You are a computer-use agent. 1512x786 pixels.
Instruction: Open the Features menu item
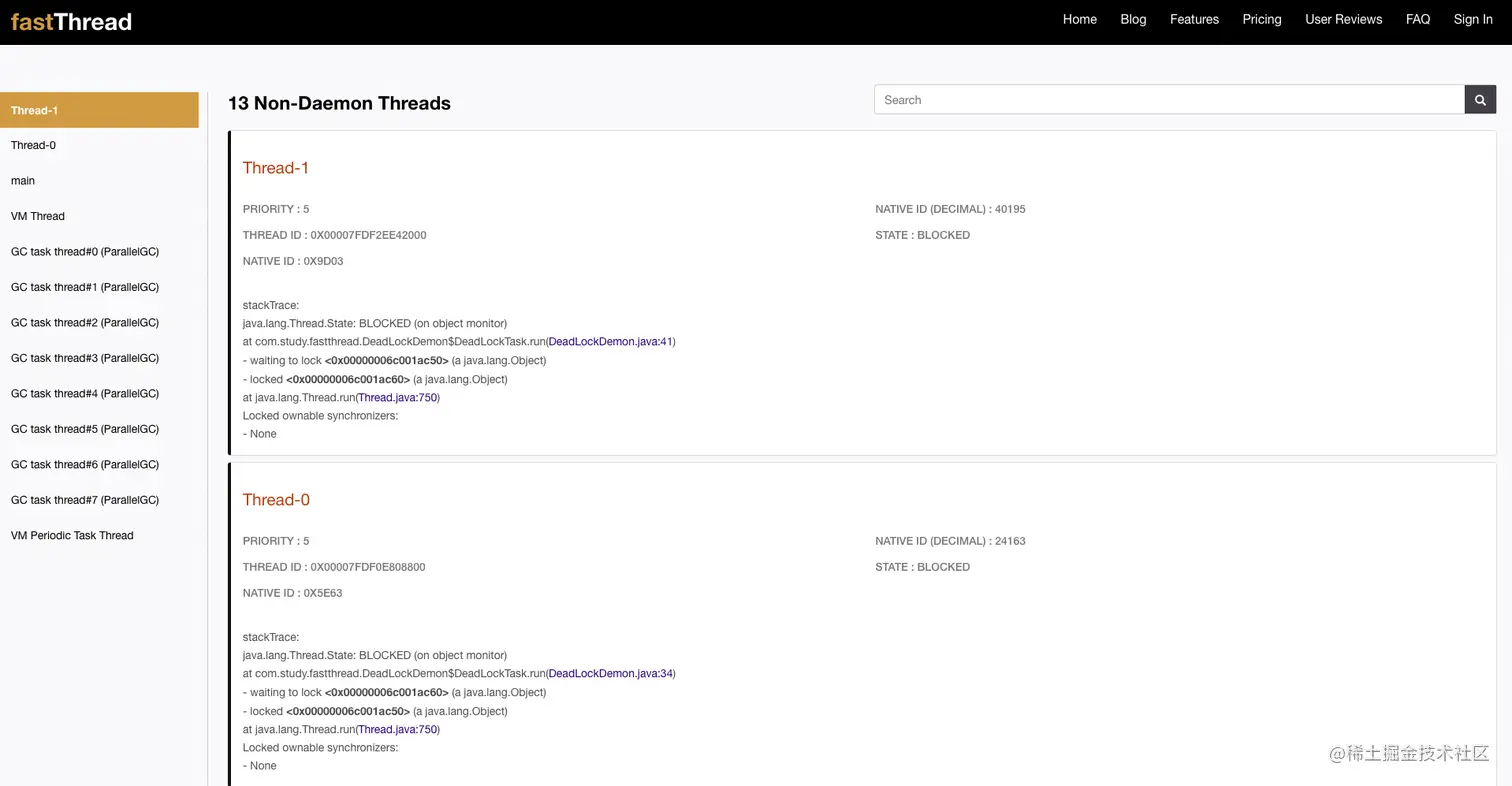click(x=1194, y=19)
